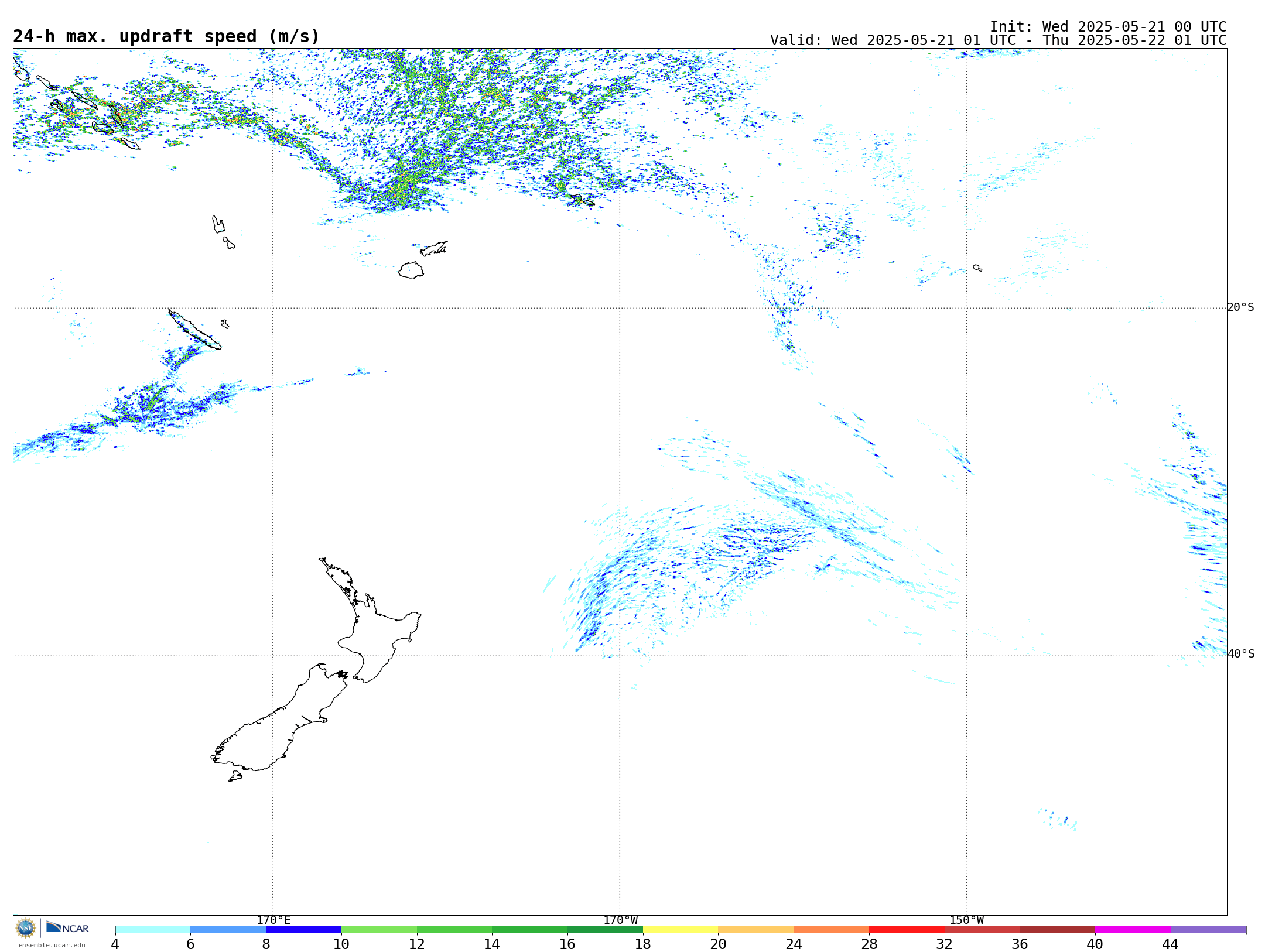This screenshot has height=952, width=1265.
Task: Click the 170°E longitude label
Action: coord(273,920)
